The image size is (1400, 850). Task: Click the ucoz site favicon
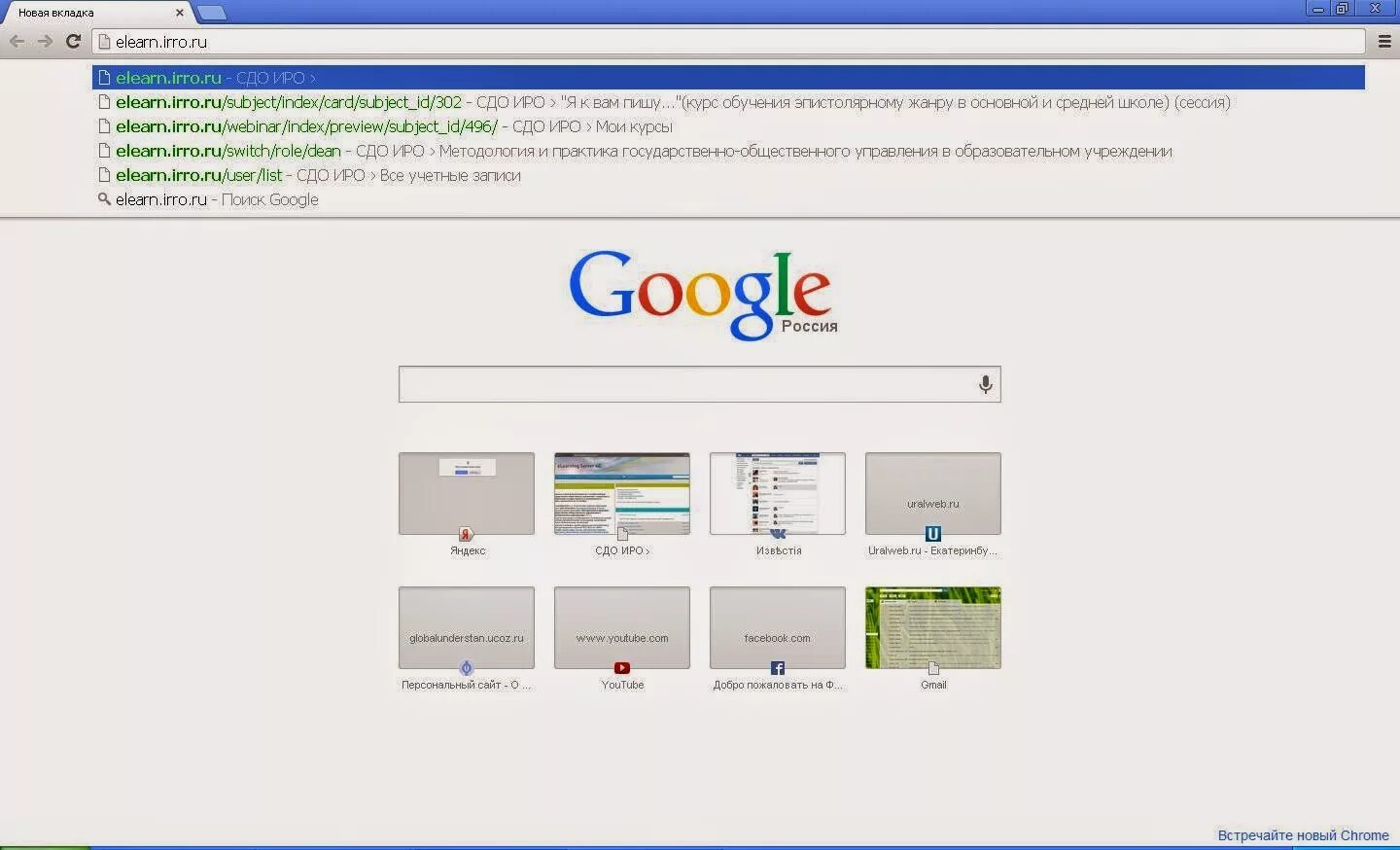[467, 668]
